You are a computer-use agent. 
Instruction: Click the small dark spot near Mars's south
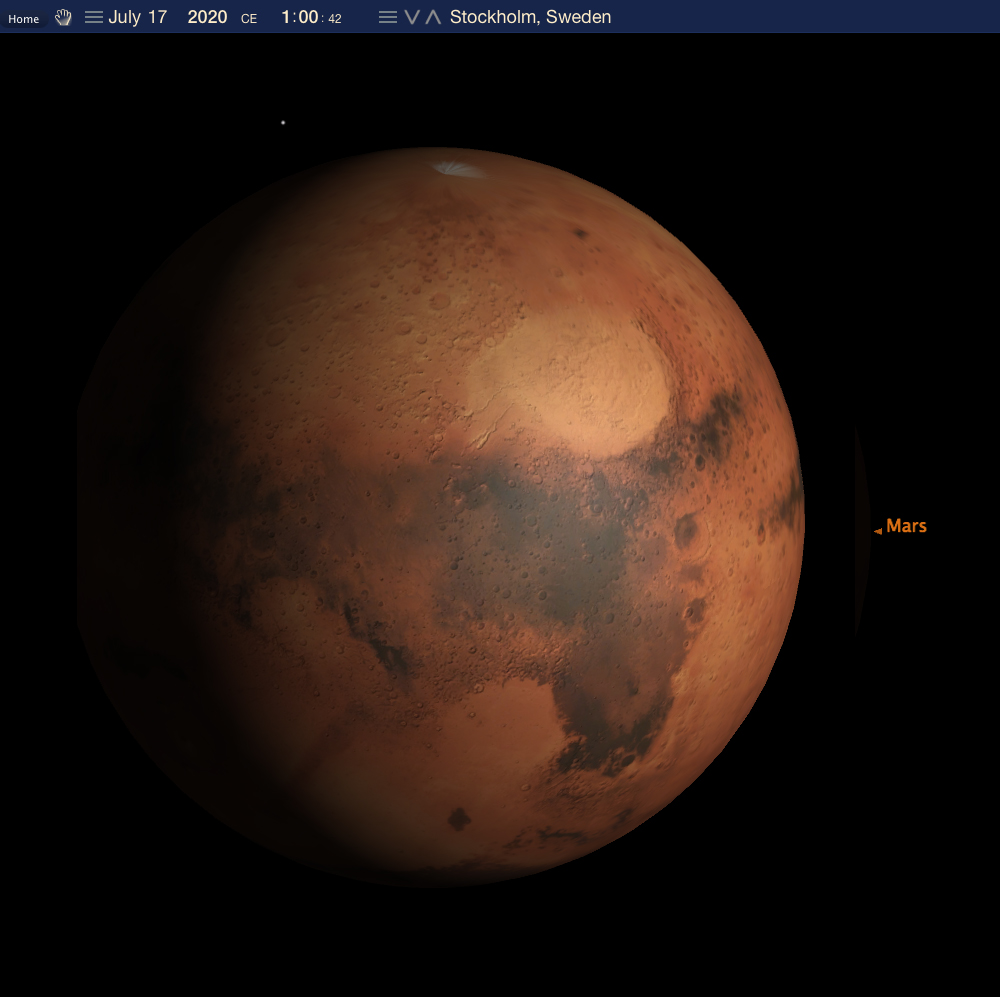pyautogui.click(x=459, y=819)
